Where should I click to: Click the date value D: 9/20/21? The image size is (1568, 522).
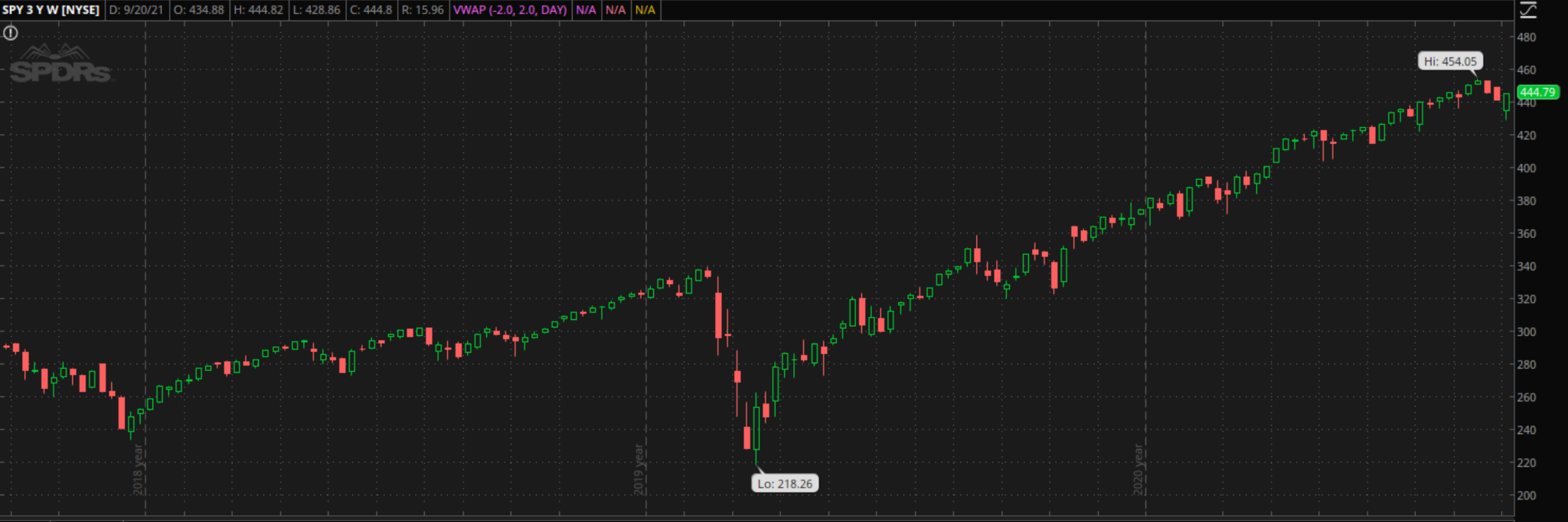click(x=136, y=10)
